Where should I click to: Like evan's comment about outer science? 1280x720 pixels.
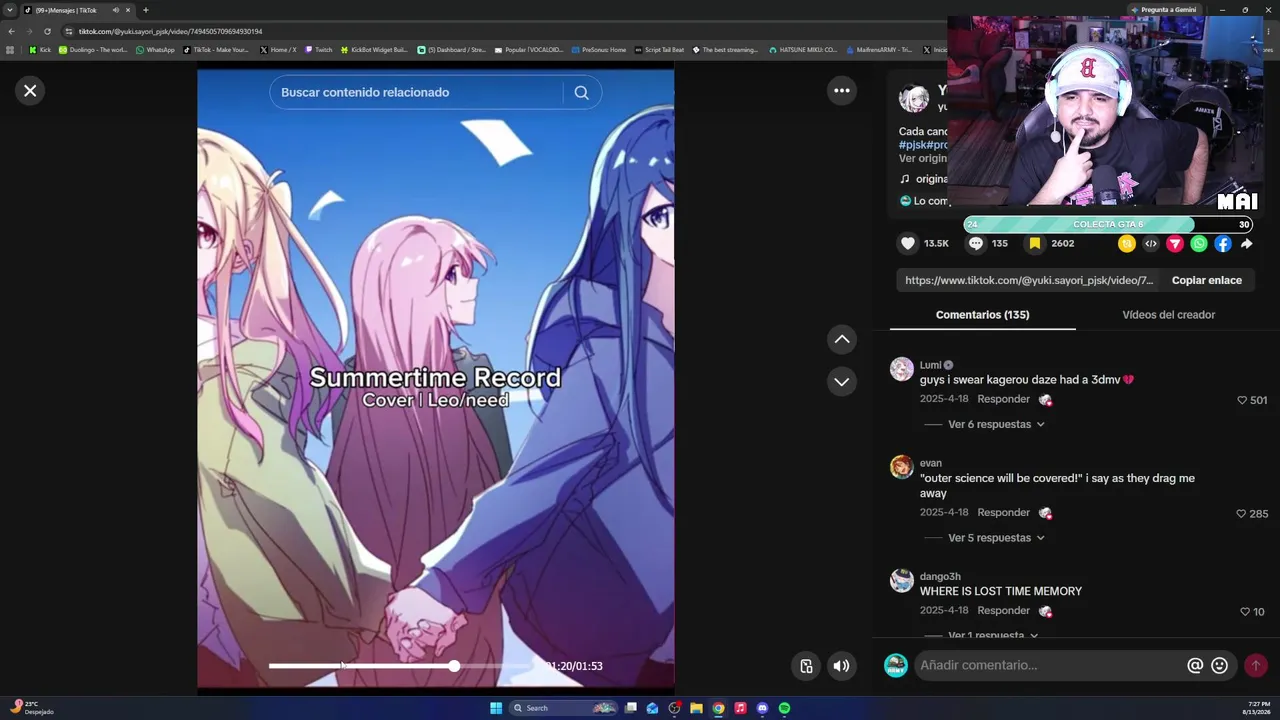[x=1242, y=514]
